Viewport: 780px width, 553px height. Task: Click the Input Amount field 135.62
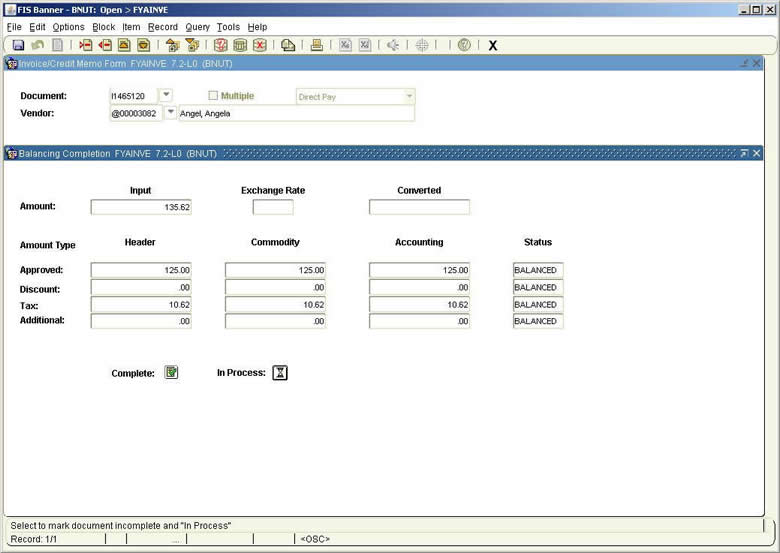(x=141, y=207)
